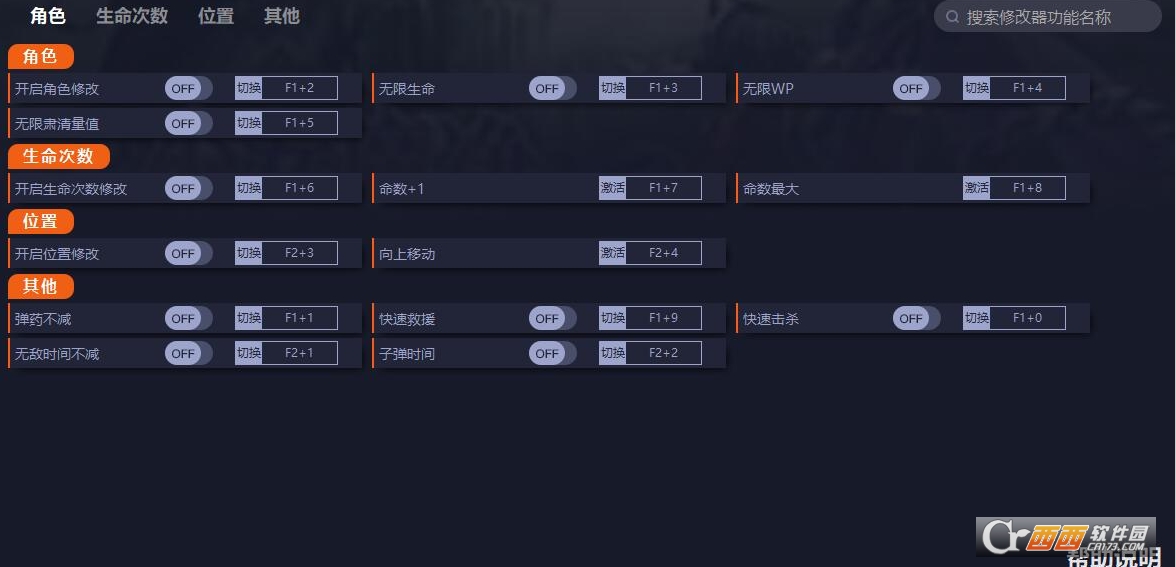This screenshot has width=1176, height=567.
Task: Switch to the 位置 tab
Action: (216, 16)
